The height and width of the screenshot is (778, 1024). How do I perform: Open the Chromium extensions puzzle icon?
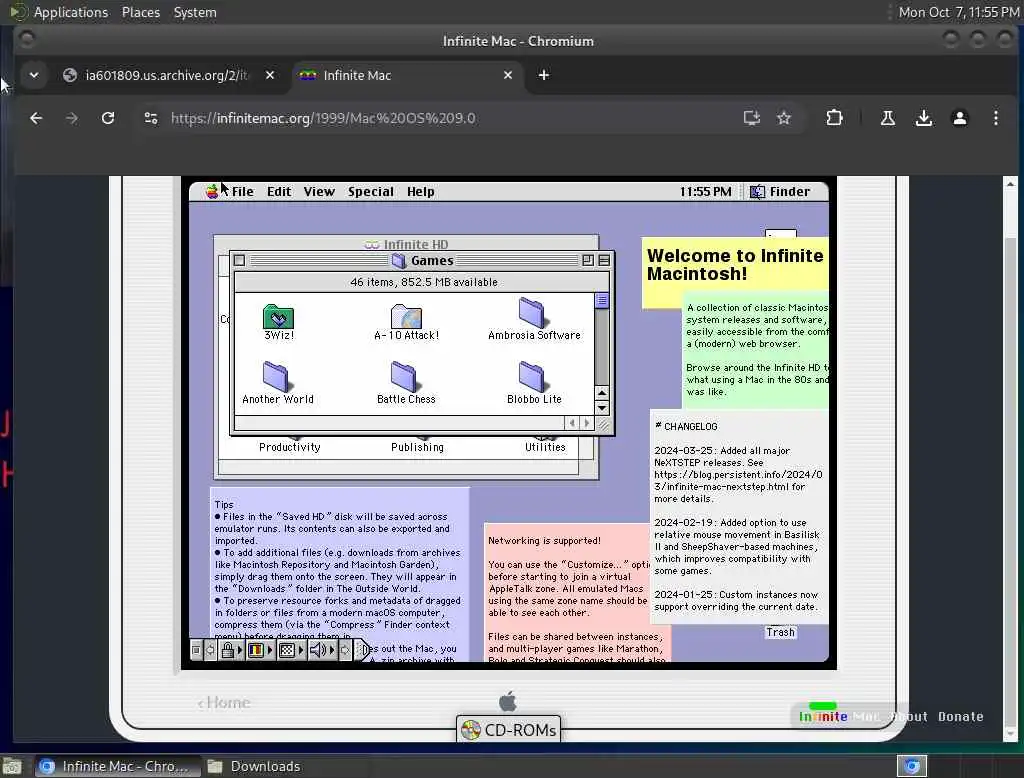[x=834, y=118]
